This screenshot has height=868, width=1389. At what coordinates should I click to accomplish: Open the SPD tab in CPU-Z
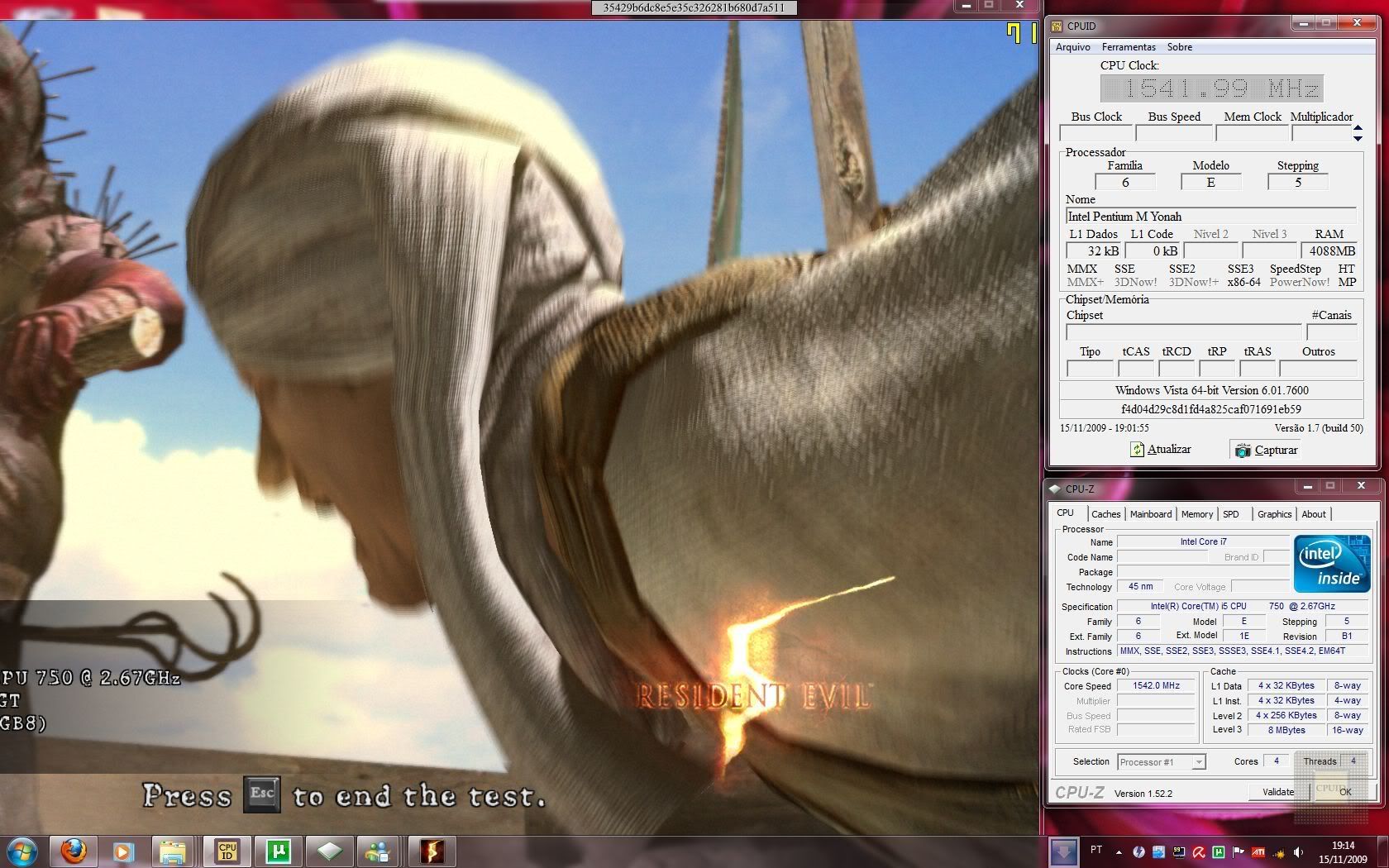pos(1231,514)
